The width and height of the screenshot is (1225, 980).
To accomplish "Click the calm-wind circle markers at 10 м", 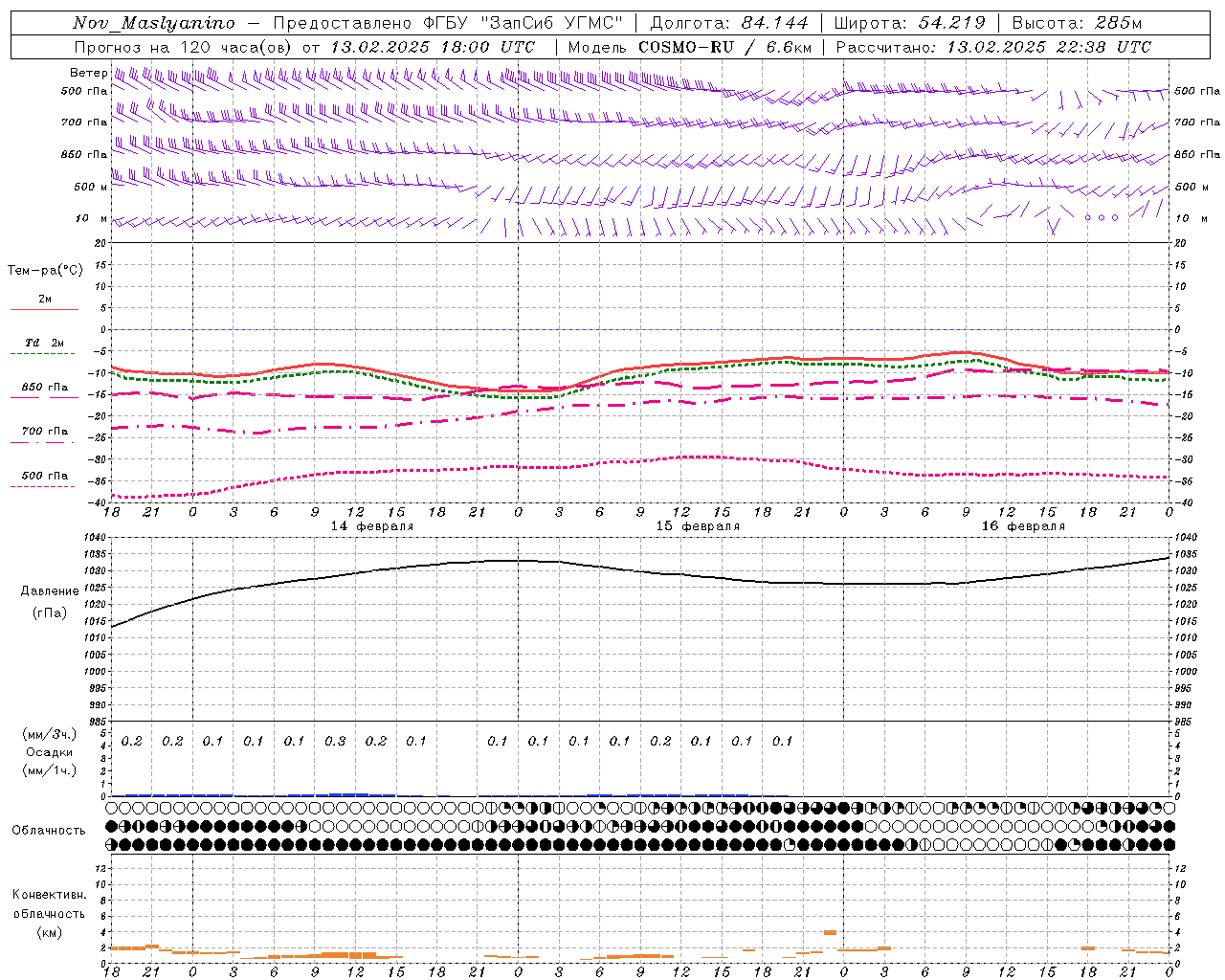I will [1102, 218].
